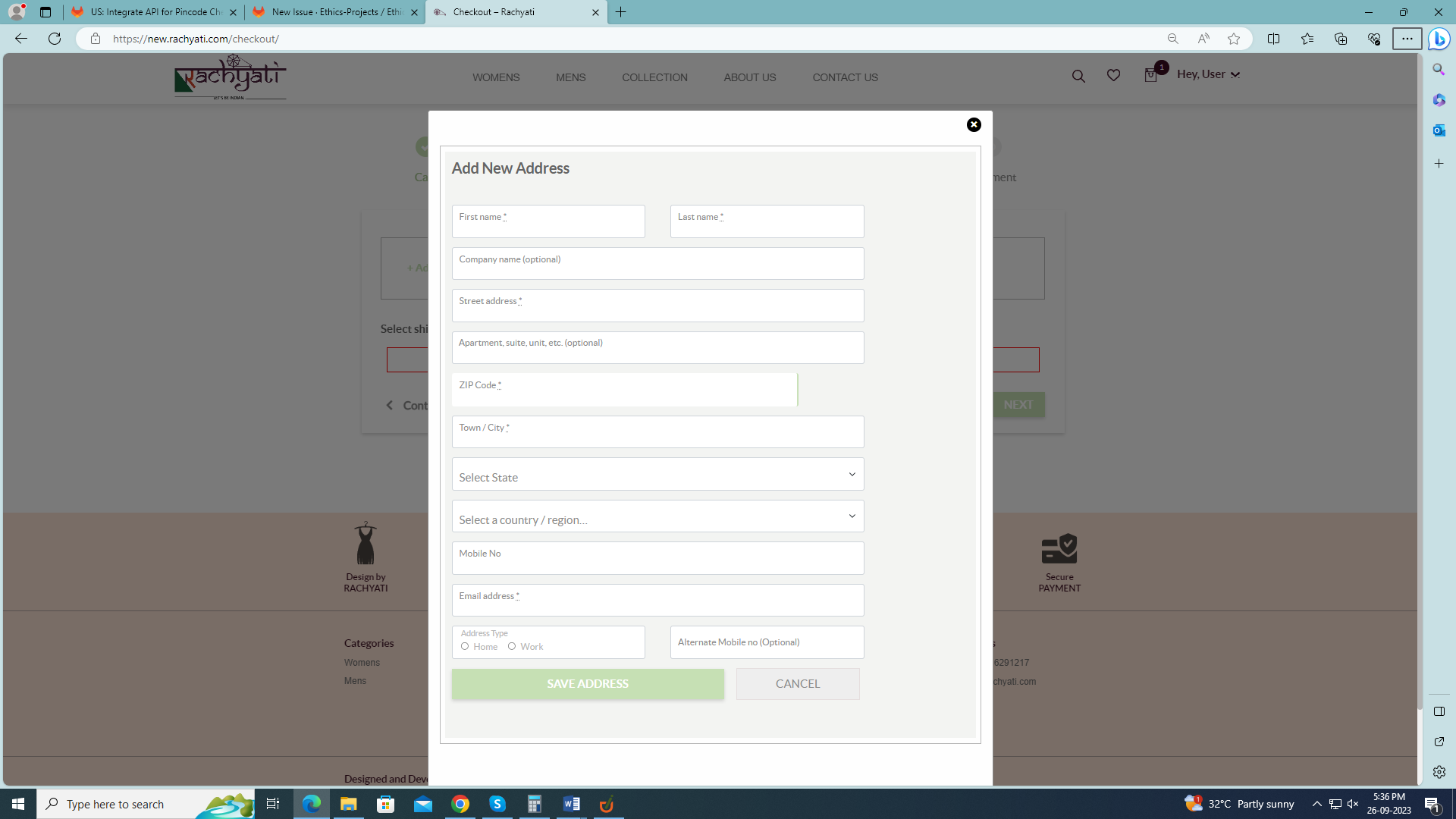Click the Rachyati logo
This screenshot has width=1456, height=819.
click(230, 77)
